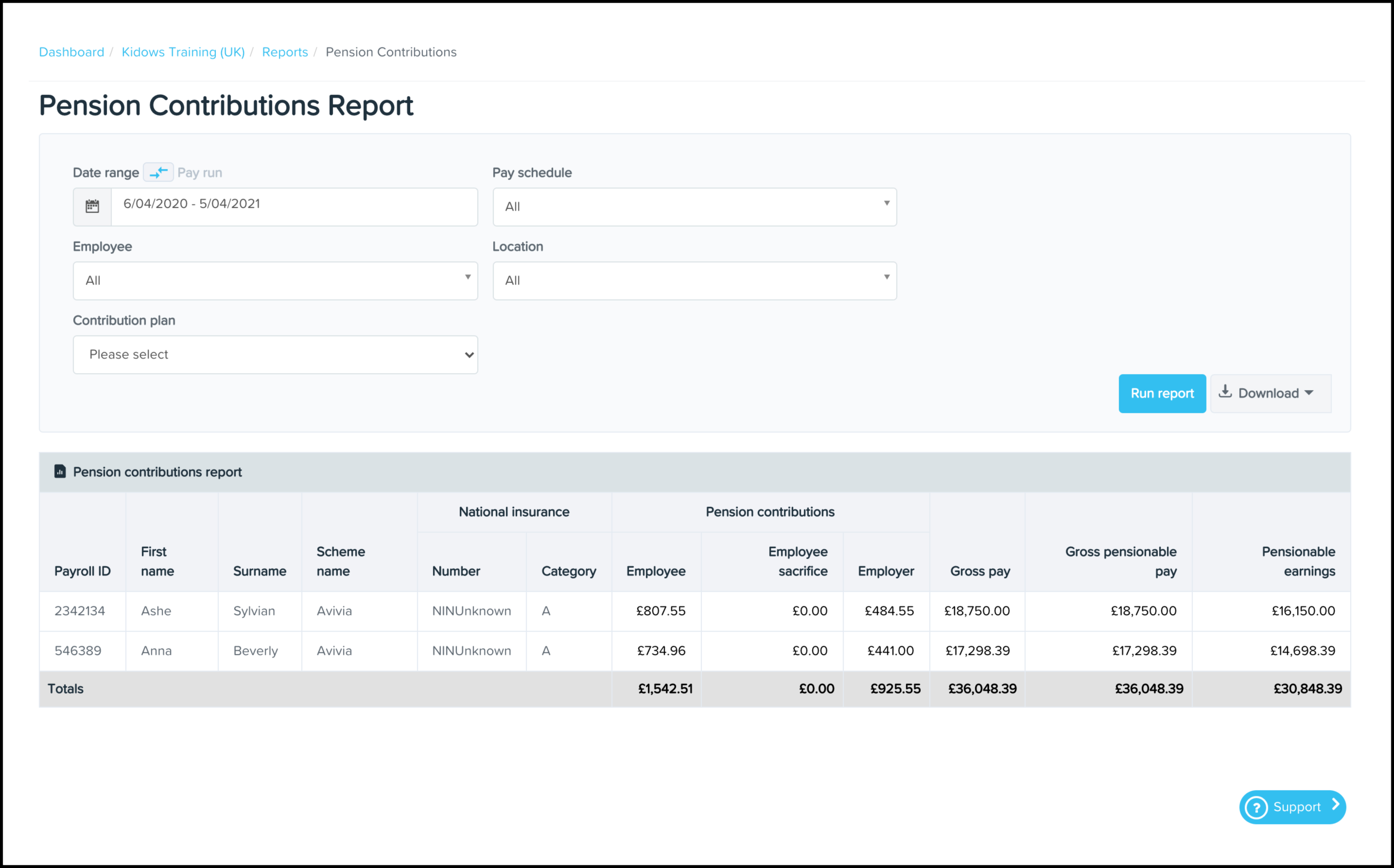
Task: Select the Pay run mode label
Action: point(200,172)
